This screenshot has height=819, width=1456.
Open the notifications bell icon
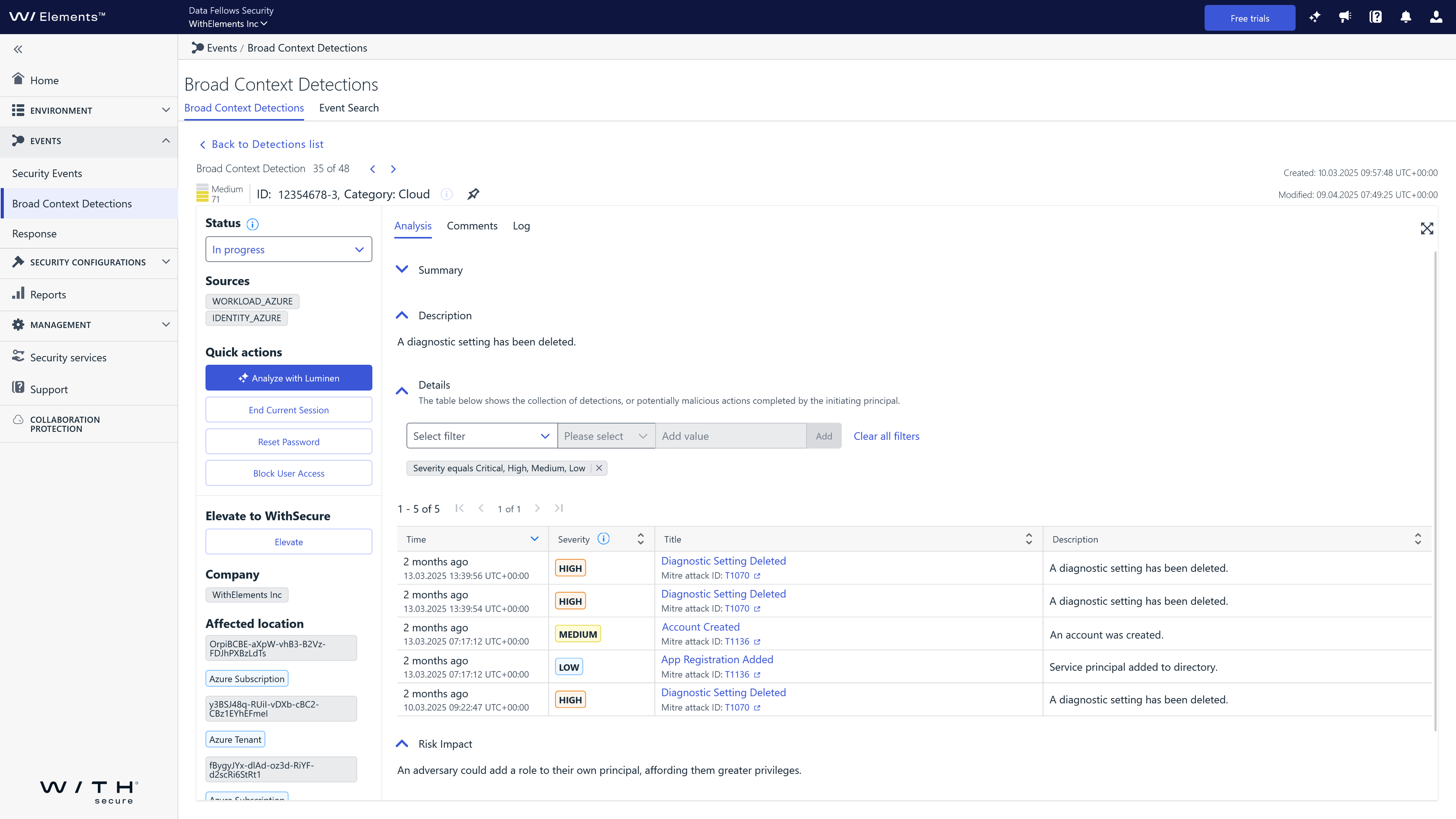point(1406,17)
